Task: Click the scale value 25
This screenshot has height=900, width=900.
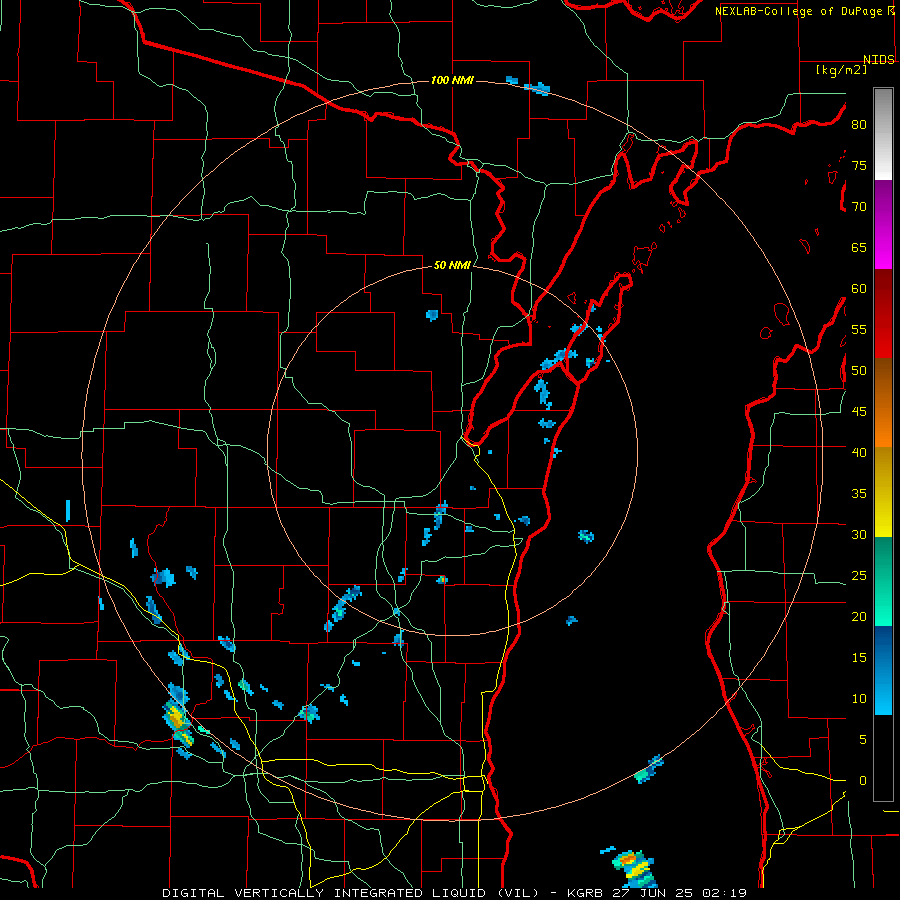Action: pyautogui.click(x=859, y=576)
